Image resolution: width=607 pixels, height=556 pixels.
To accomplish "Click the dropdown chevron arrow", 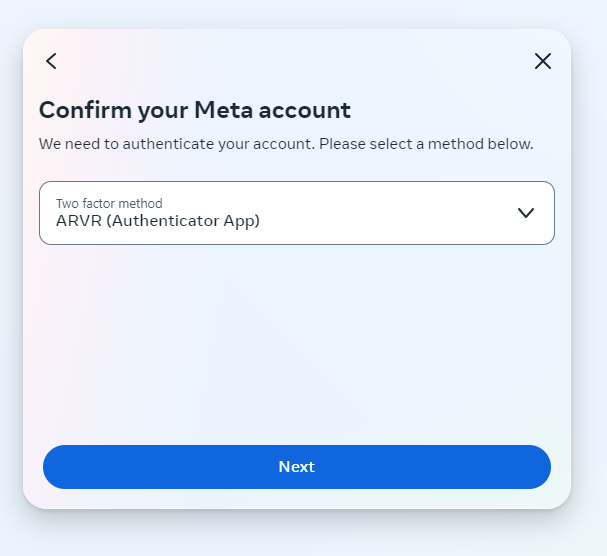I will [526, 213].
